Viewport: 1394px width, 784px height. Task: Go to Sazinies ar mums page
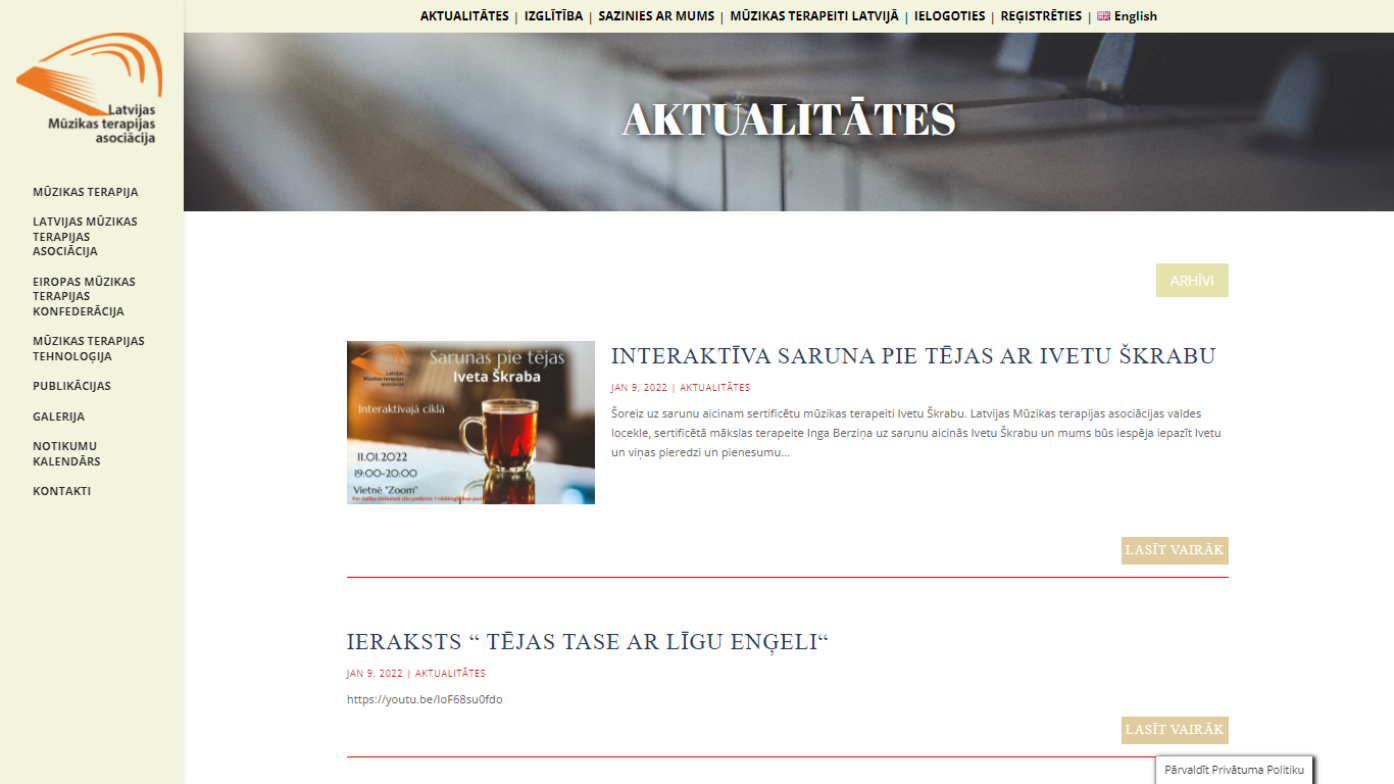pos(656,16)
